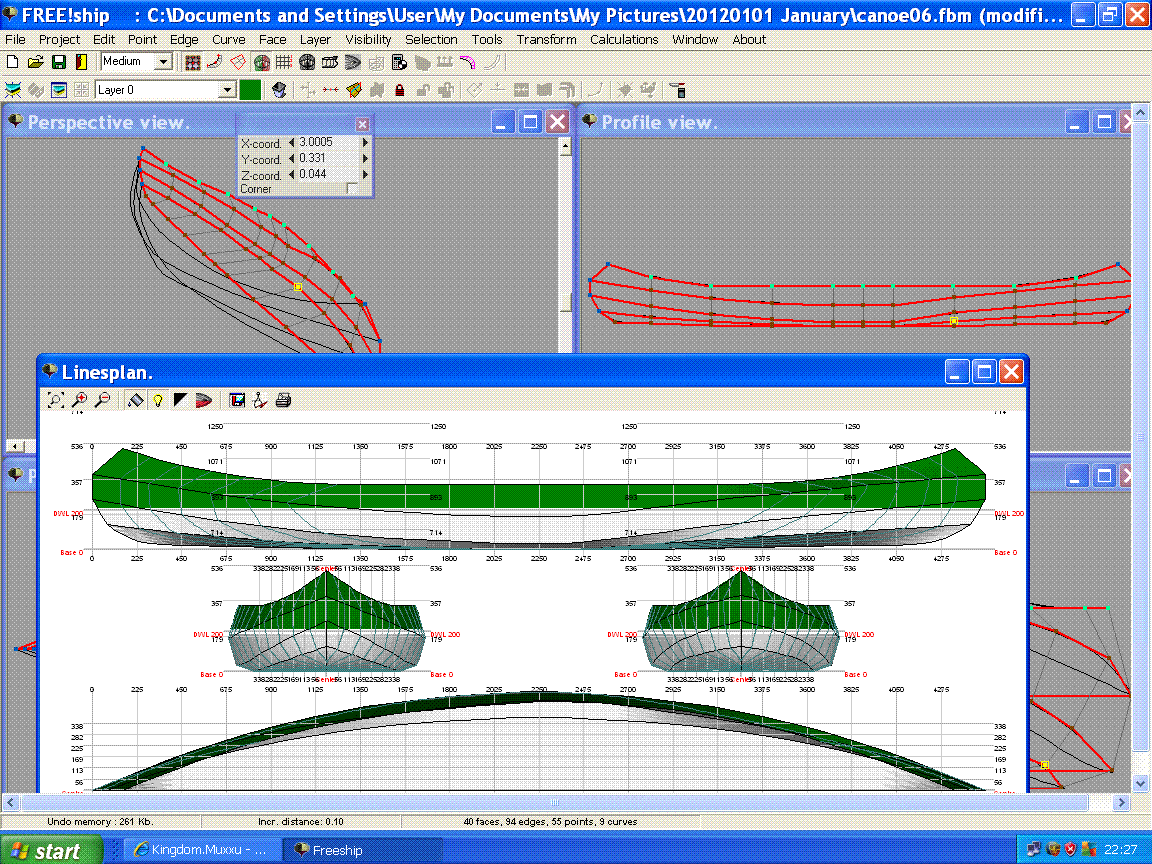1152x864 pixels.
Task: Click the red padlock lock icon
Action: (x=400, y=89)
